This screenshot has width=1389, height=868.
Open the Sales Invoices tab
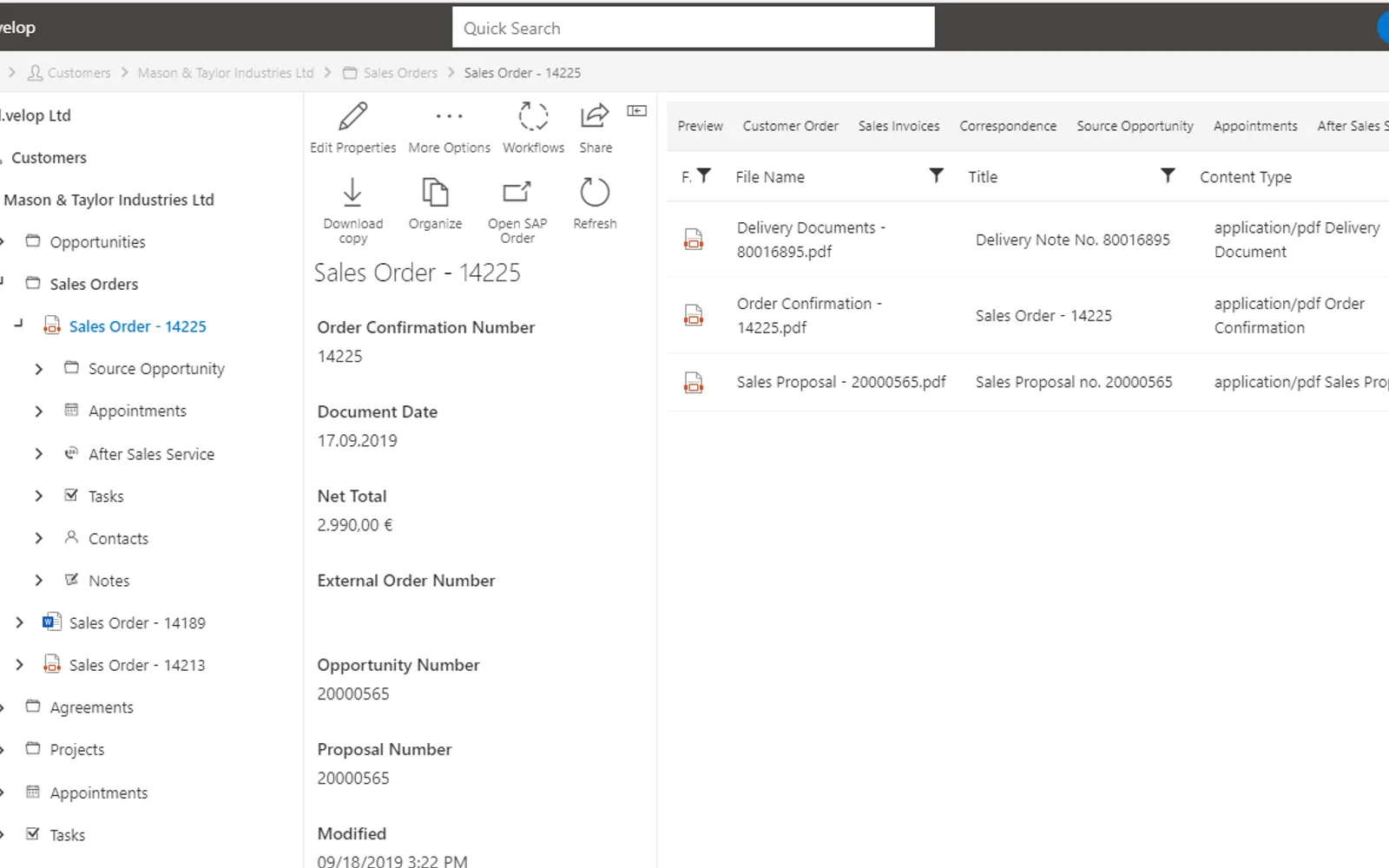point(899,126)
